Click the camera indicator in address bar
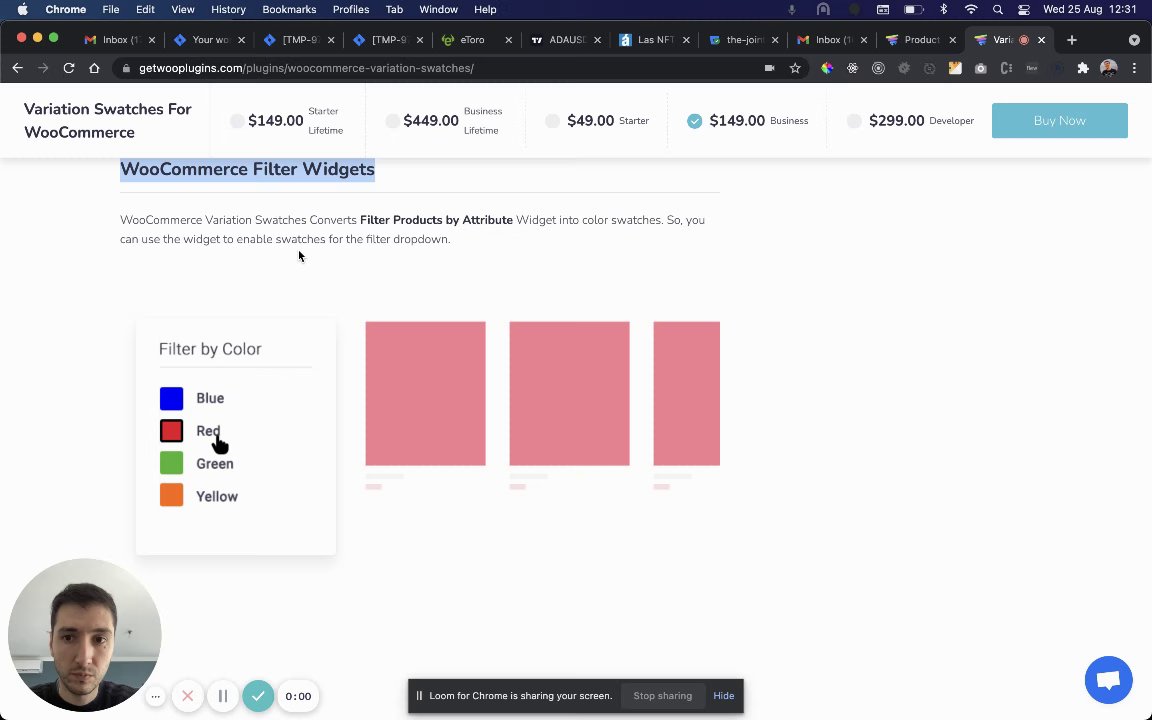The width and height of the screenshot is (1152, 720). [x=769, y=68]
